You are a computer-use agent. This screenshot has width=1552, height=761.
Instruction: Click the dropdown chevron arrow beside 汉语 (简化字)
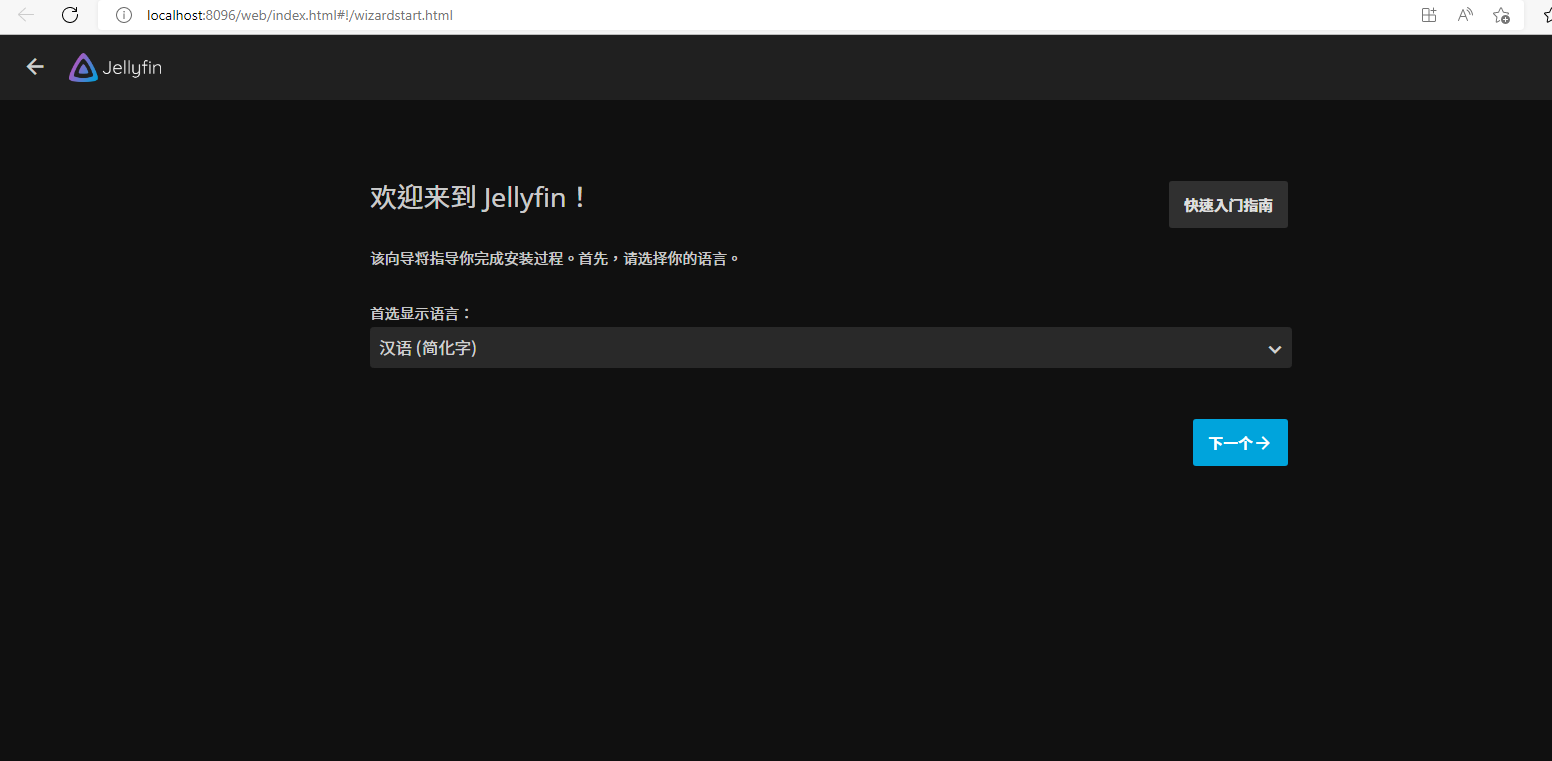point(1275,349)
